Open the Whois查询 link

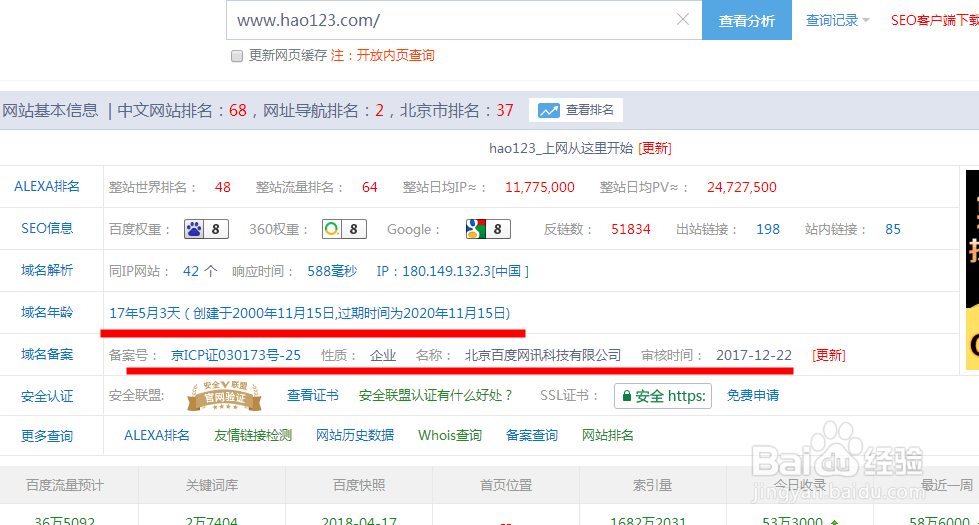(450, 435)
